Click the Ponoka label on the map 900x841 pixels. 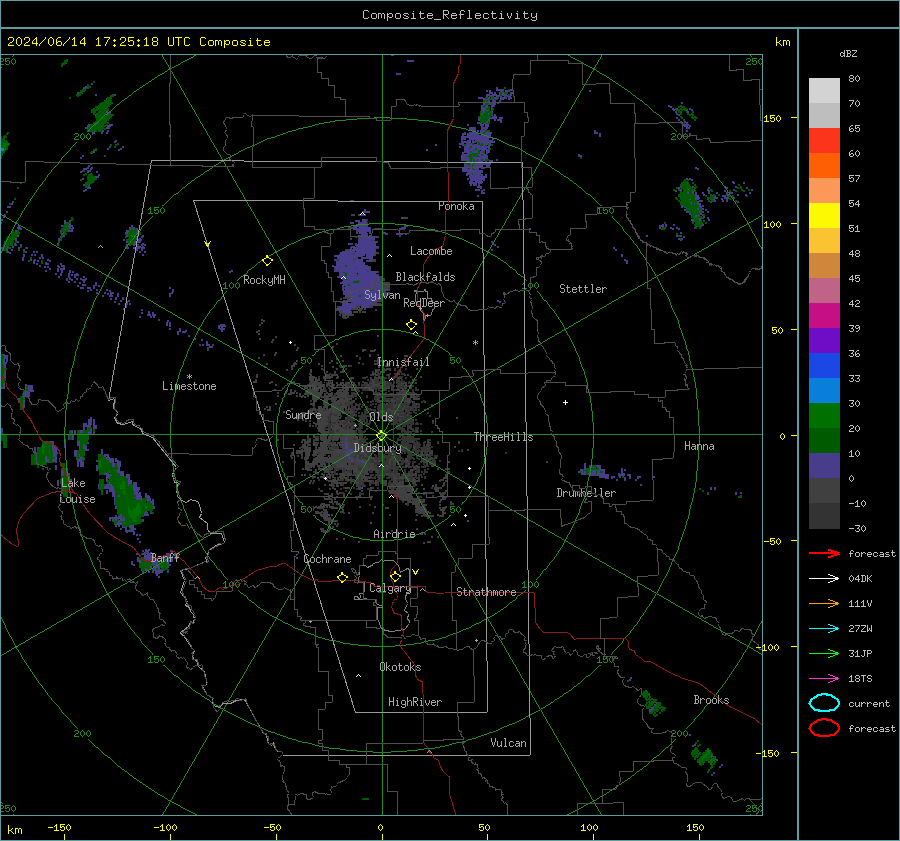tap(456, 206)
